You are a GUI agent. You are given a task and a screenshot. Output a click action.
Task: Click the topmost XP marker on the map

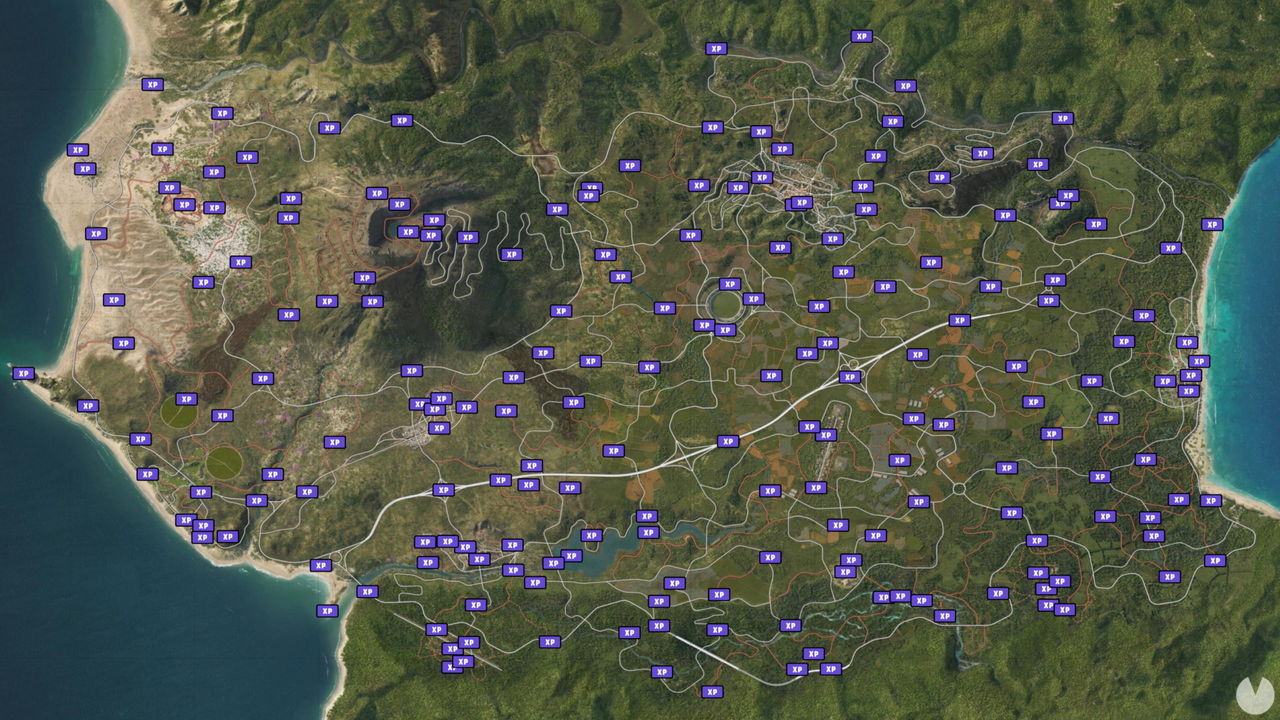(x=859, y=37)
